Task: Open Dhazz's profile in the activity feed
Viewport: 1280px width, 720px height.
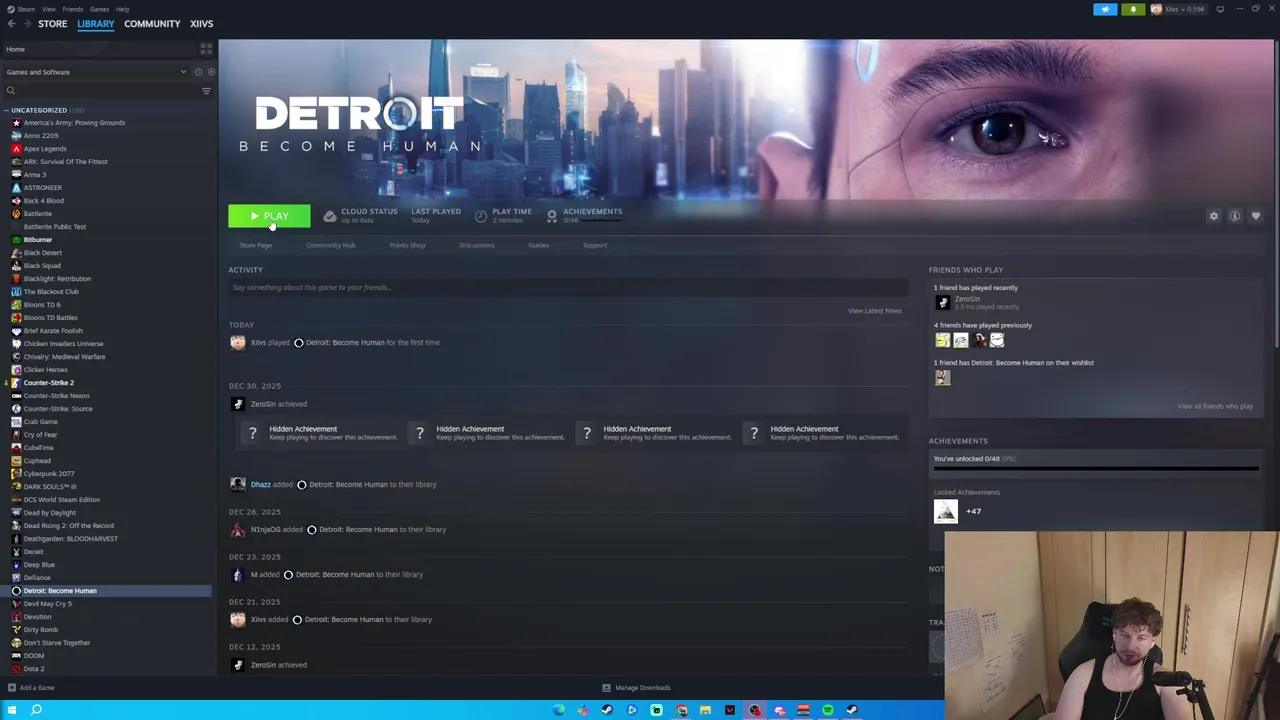Action: 260,485
